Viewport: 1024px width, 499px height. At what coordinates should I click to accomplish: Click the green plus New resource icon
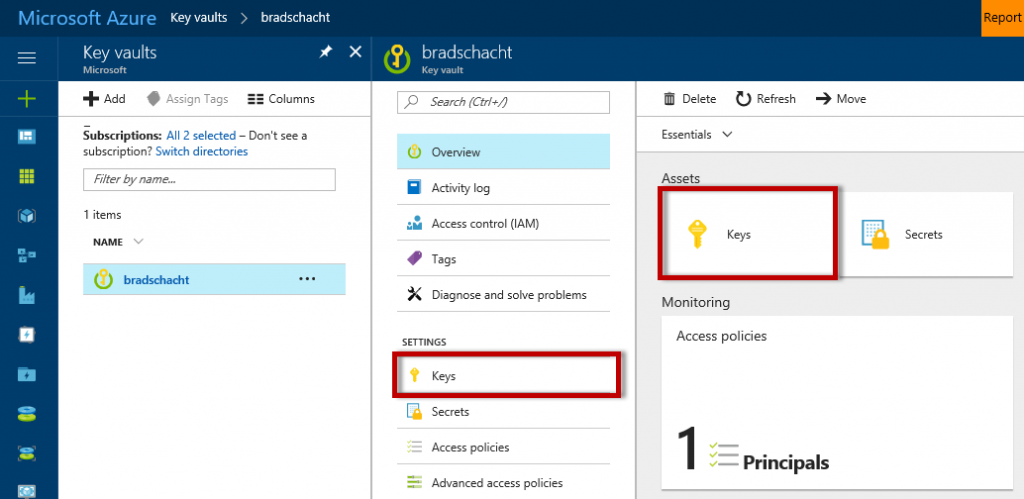[x=27, y=98]
